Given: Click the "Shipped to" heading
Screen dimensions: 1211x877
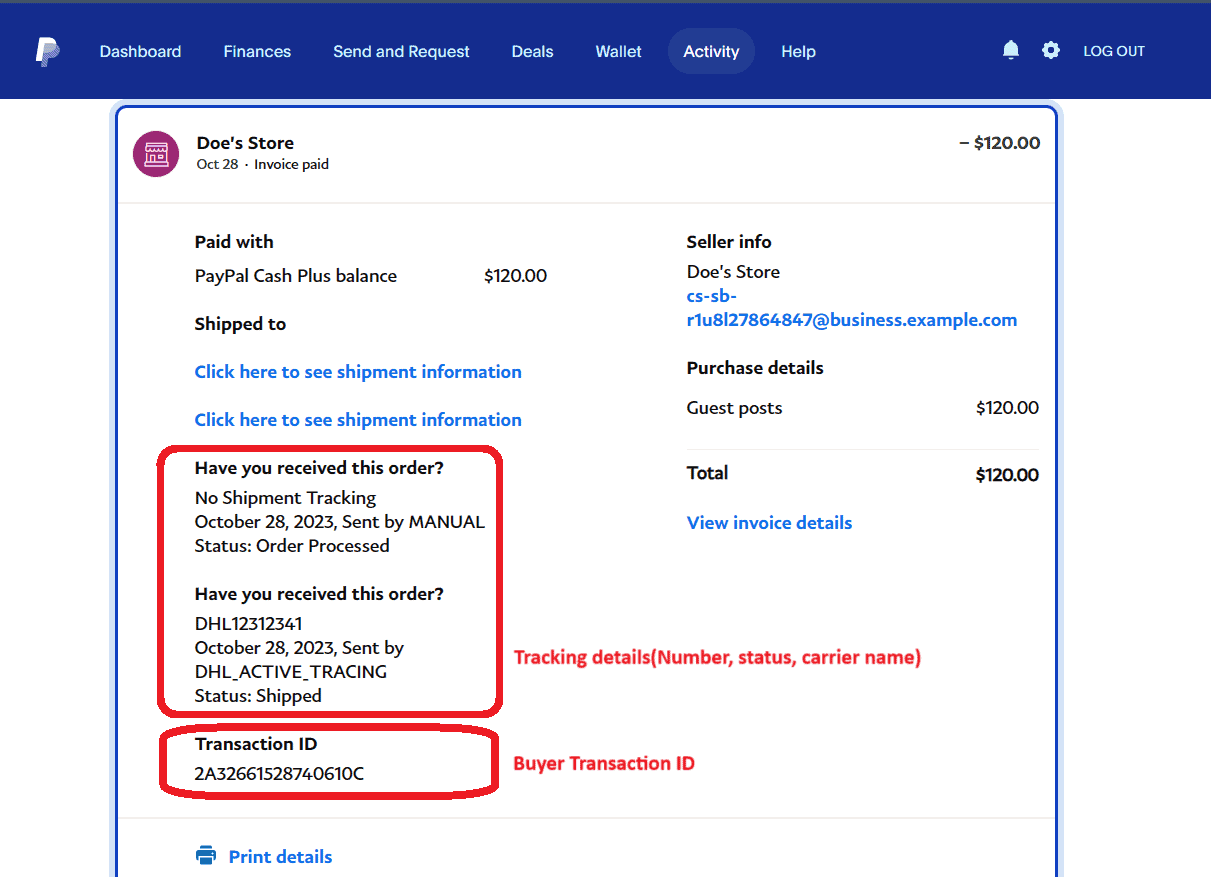Looking at the screenshot, I should pos(240,324).
